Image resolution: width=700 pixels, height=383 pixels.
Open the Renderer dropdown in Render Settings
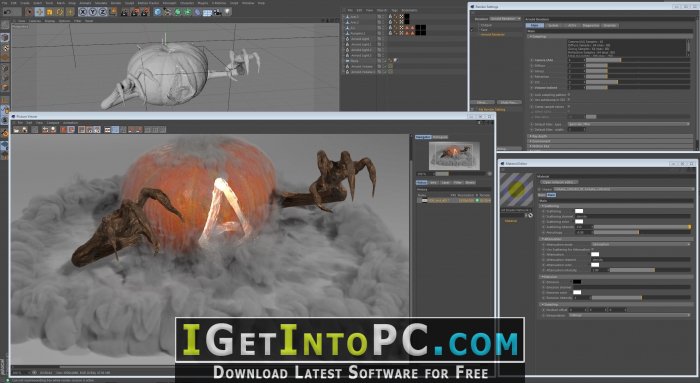coord(505,19)
